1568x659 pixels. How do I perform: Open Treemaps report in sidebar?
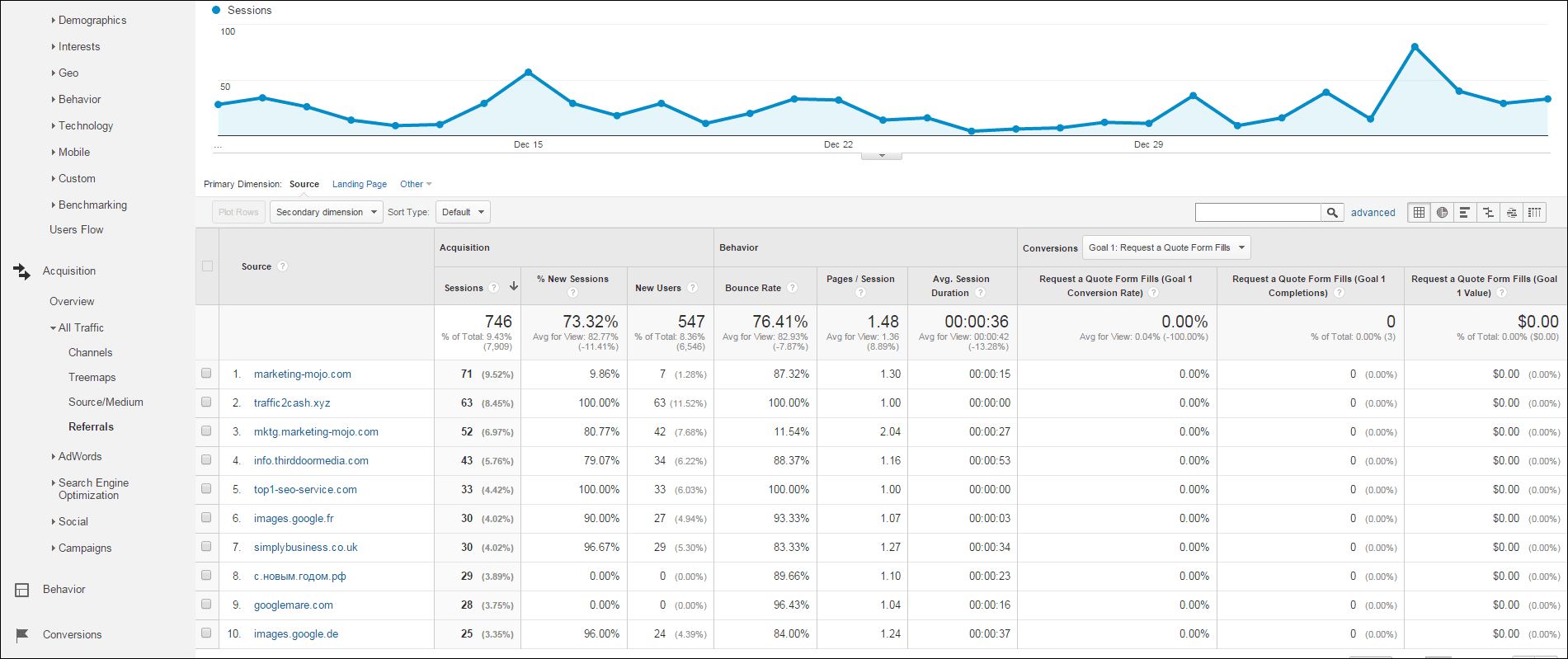(92, 377)
